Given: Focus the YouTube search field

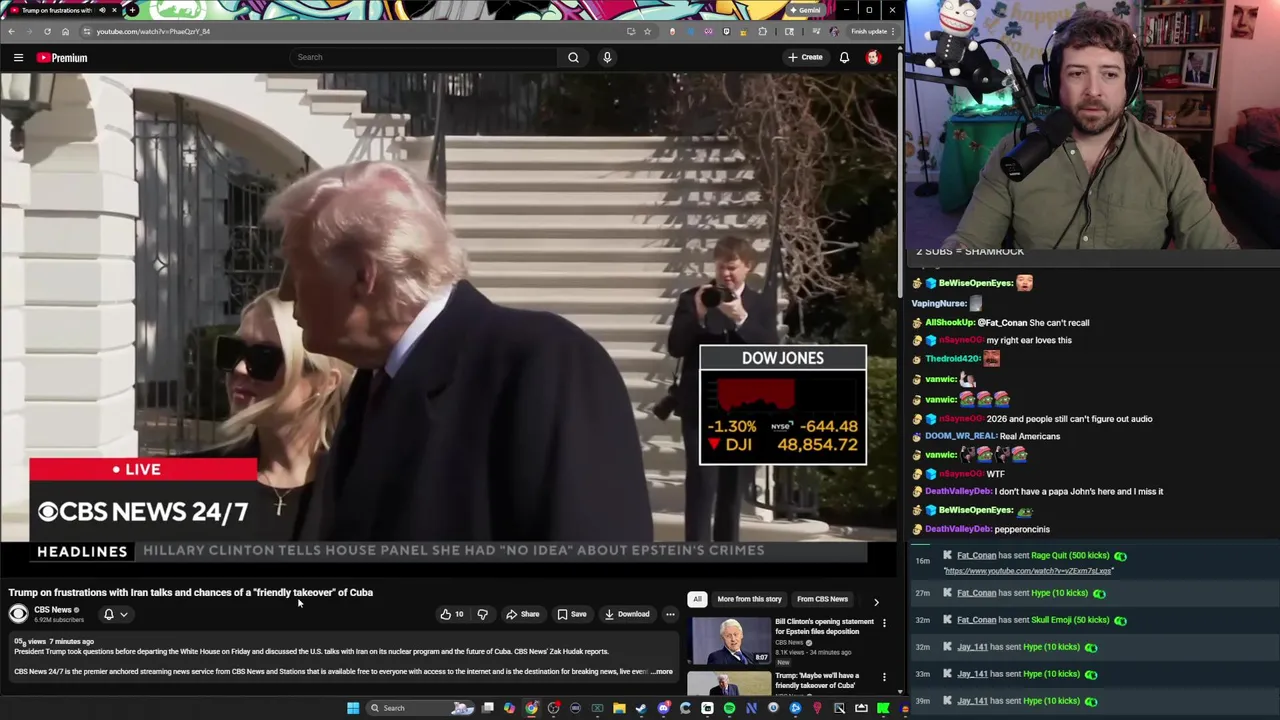Looking at the screenshot, I should (x=425, y=57).
